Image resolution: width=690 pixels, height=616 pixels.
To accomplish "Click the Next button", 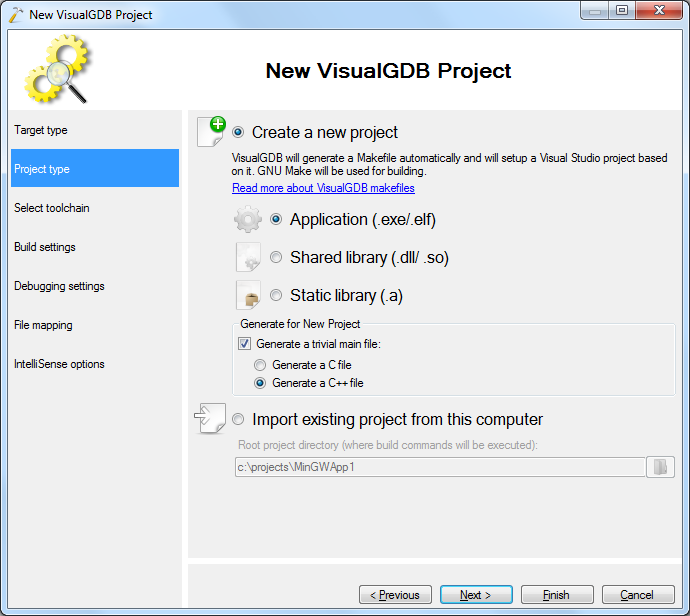I will click(476, 595).
